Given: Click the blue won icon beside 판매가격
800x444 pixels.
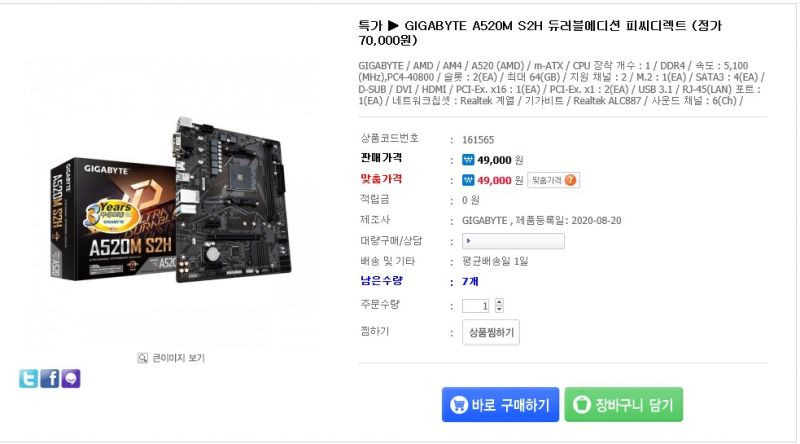Looking at the screenshot, I should pyautogui.click(x=468, y=160).
